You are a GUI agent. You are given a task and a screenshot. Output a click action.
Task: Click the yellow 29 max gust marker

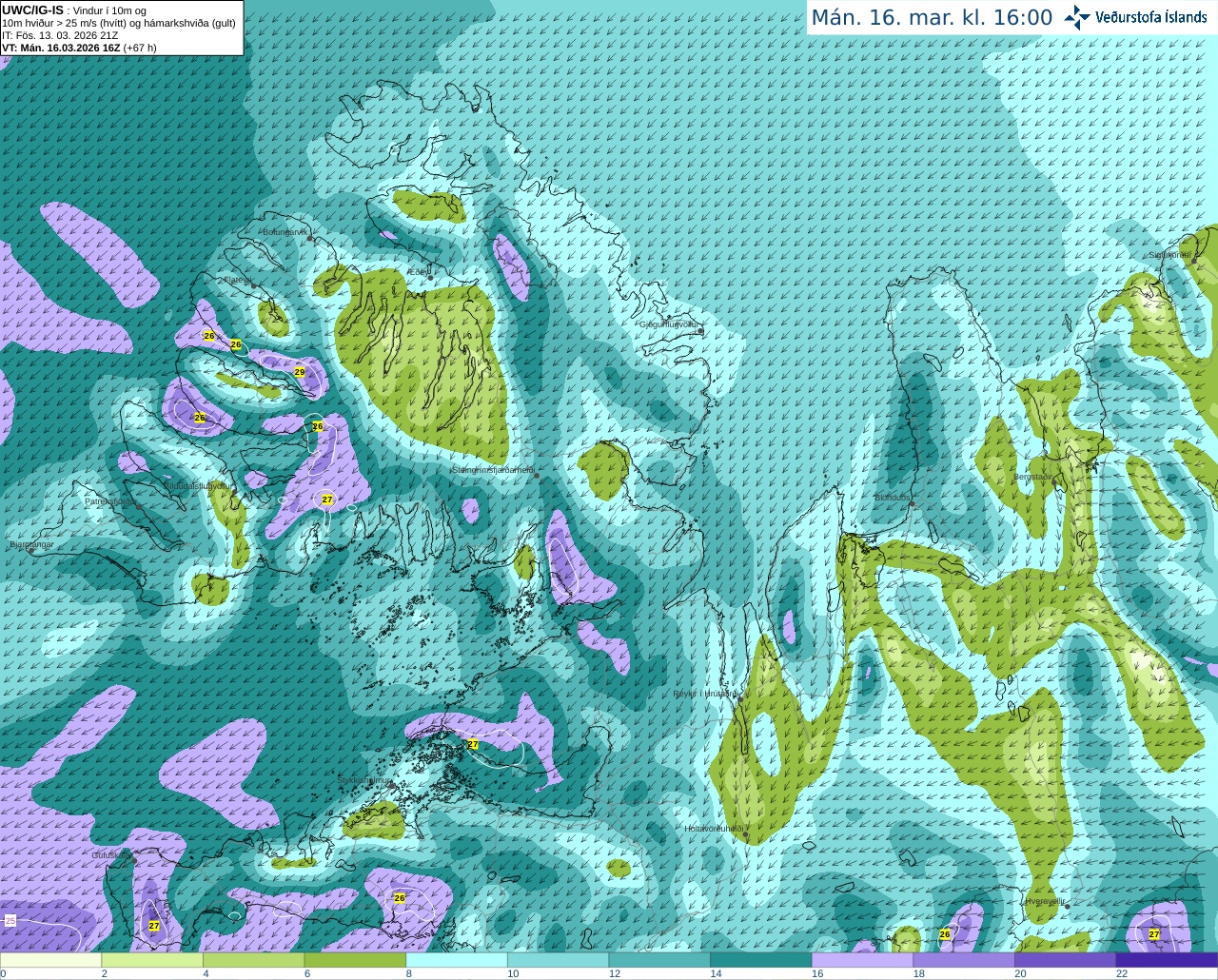(x=300, y=372)
